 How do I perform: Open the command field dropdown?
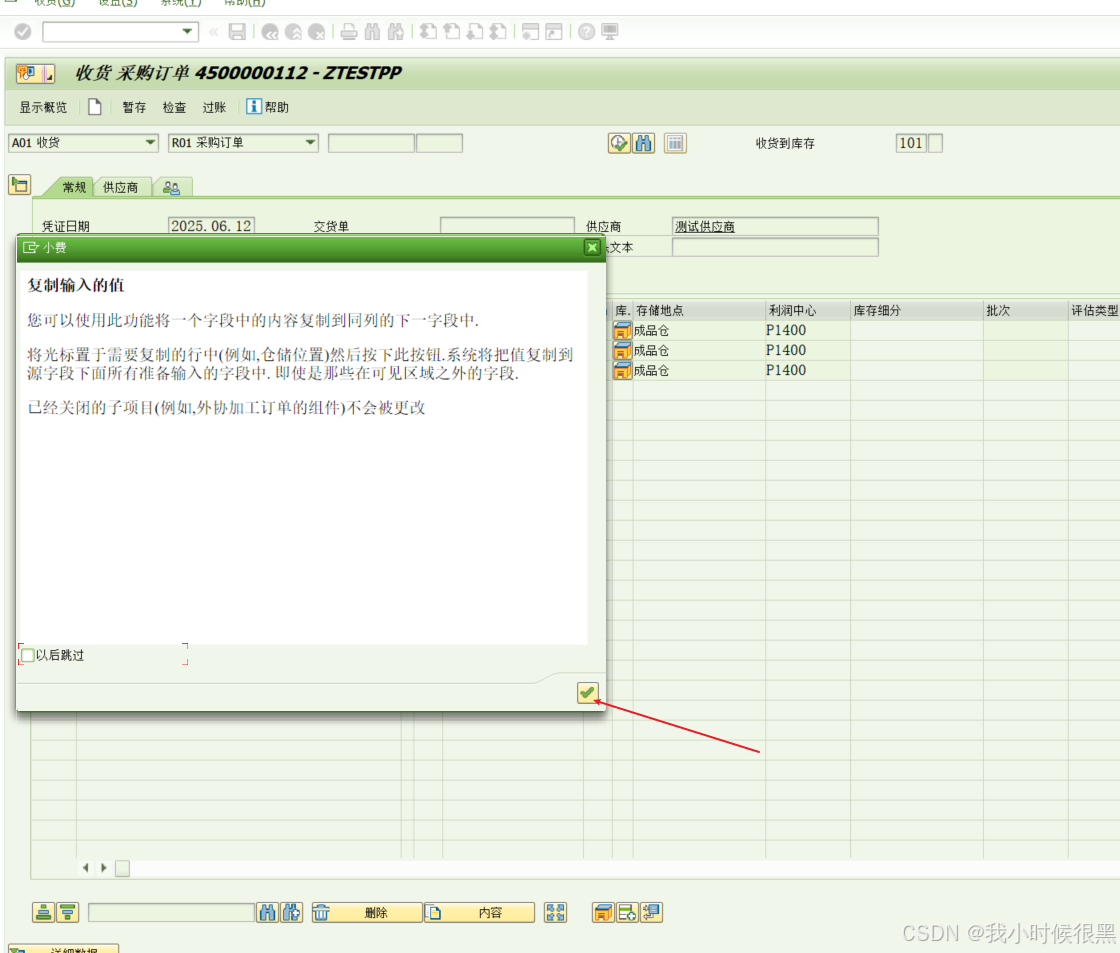click(187, 31)
